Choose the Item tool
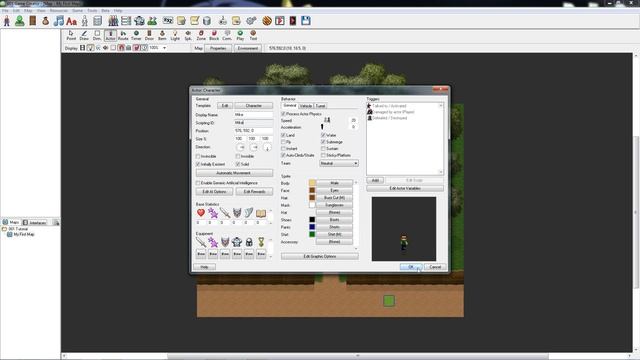 [x=162, y=36]
